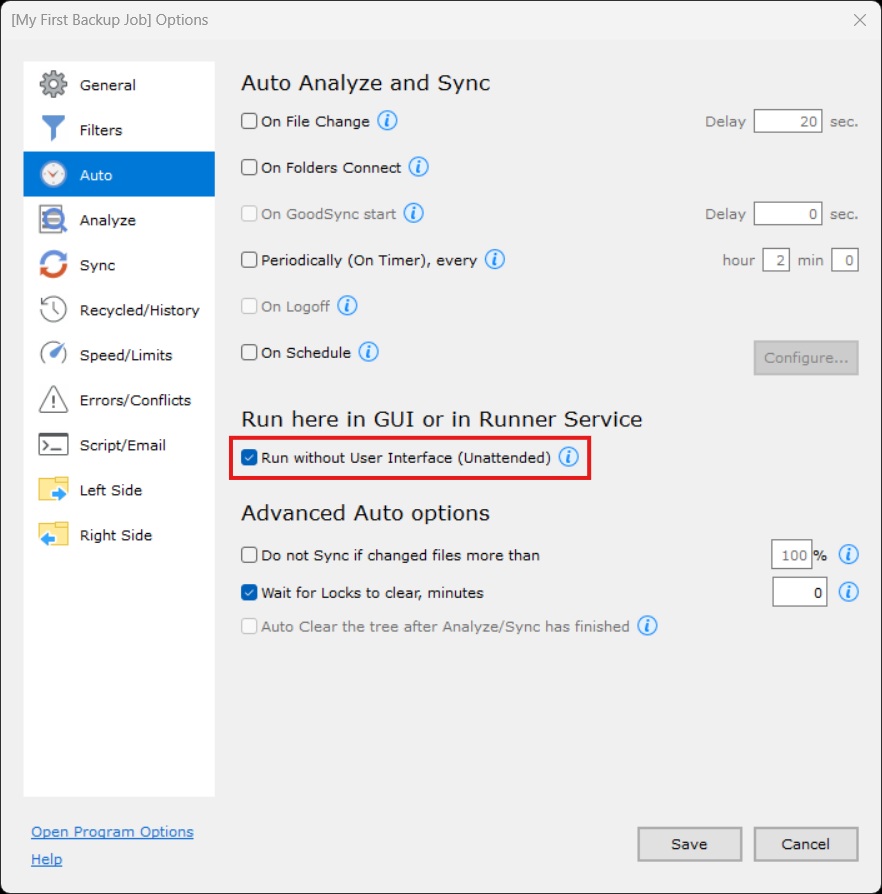Open the Script/Email tab

point(119,445)
